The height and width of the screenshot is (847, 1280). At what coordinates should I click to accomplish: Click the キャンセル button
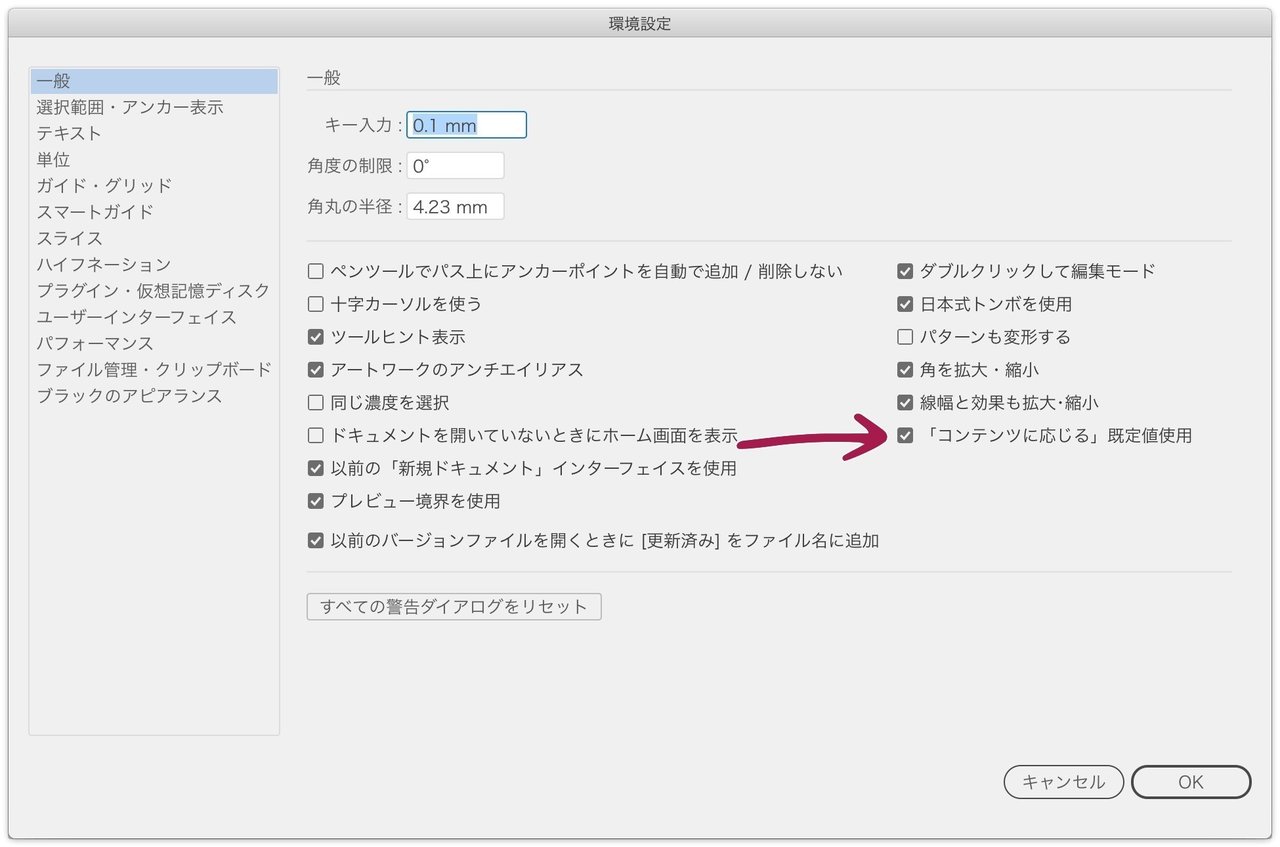(x=1064, y=782)
